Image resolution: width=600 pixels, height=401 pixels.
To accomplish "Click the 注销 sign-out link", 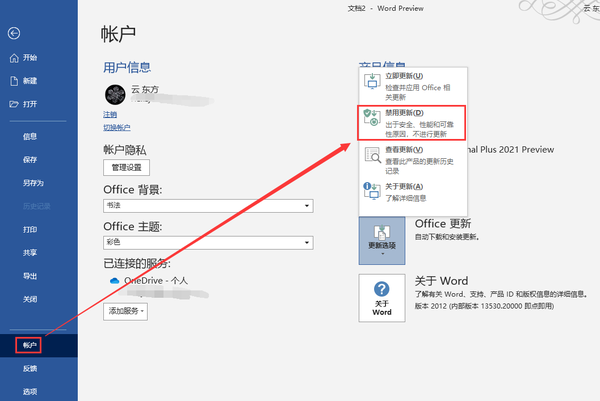I will [110, 114].
